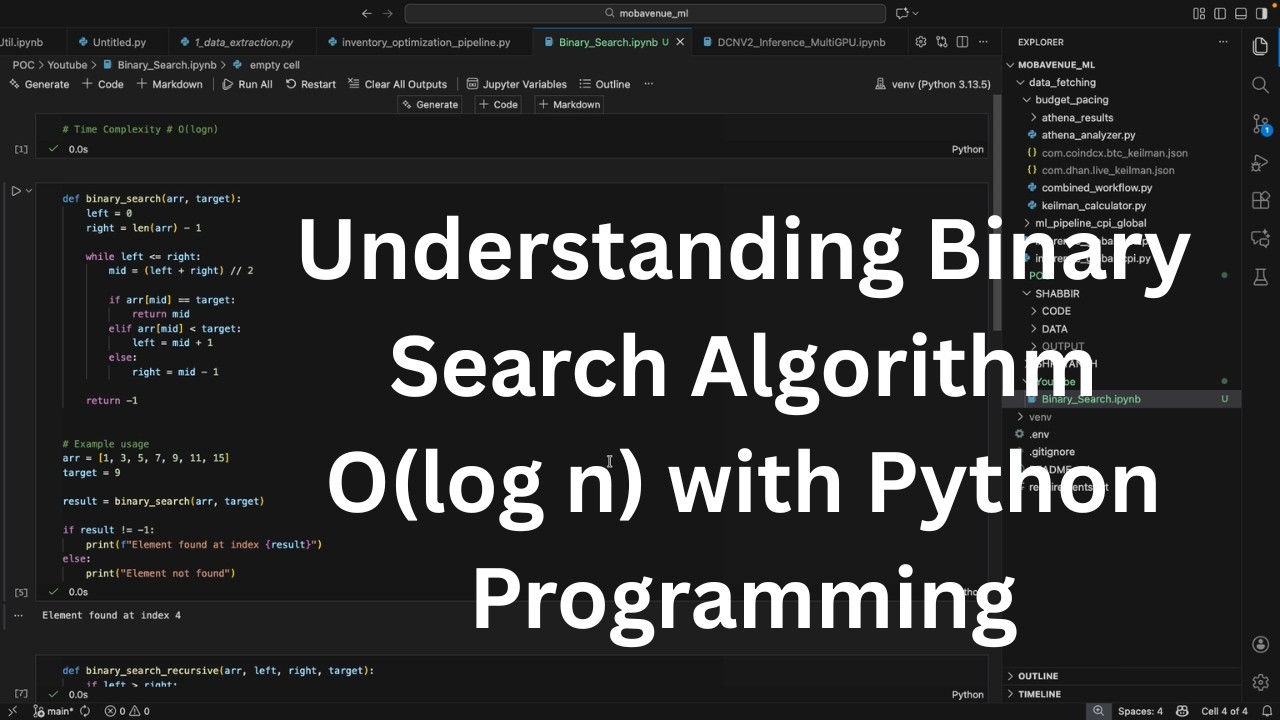Open the Run and Debug view
1280x720 pixels.
[1260, 162]
